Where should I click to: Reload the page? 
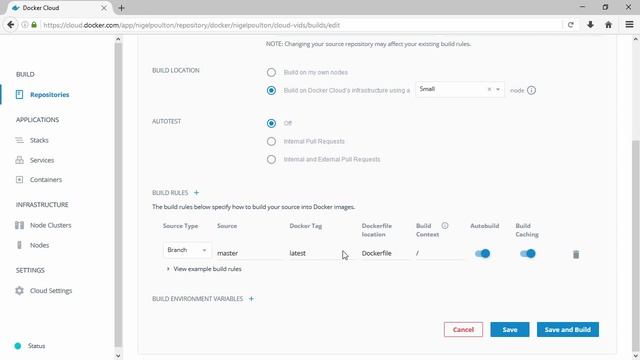tap(570, 25)
